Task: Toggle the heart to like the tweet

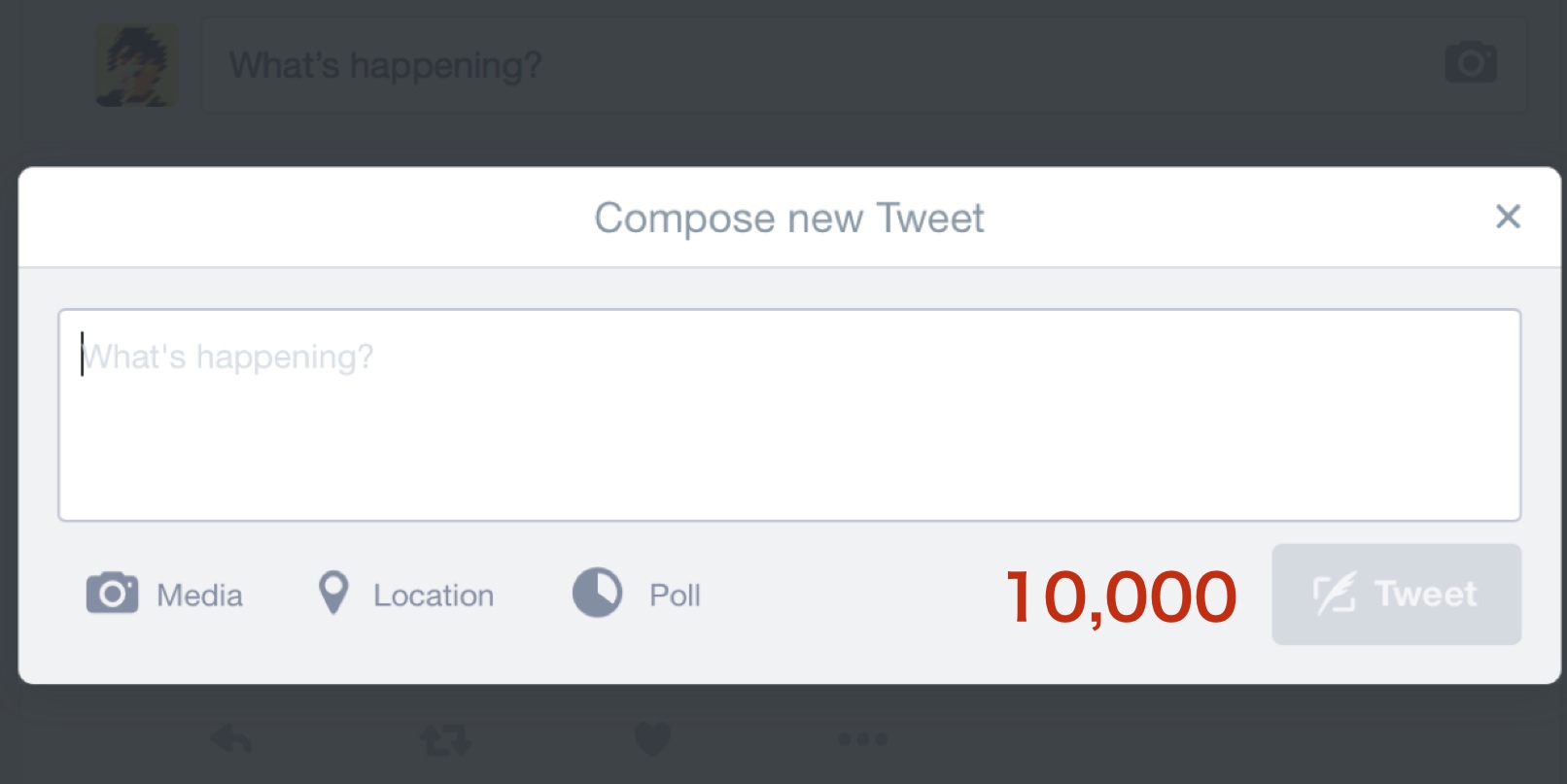Action: pos(652,738)
